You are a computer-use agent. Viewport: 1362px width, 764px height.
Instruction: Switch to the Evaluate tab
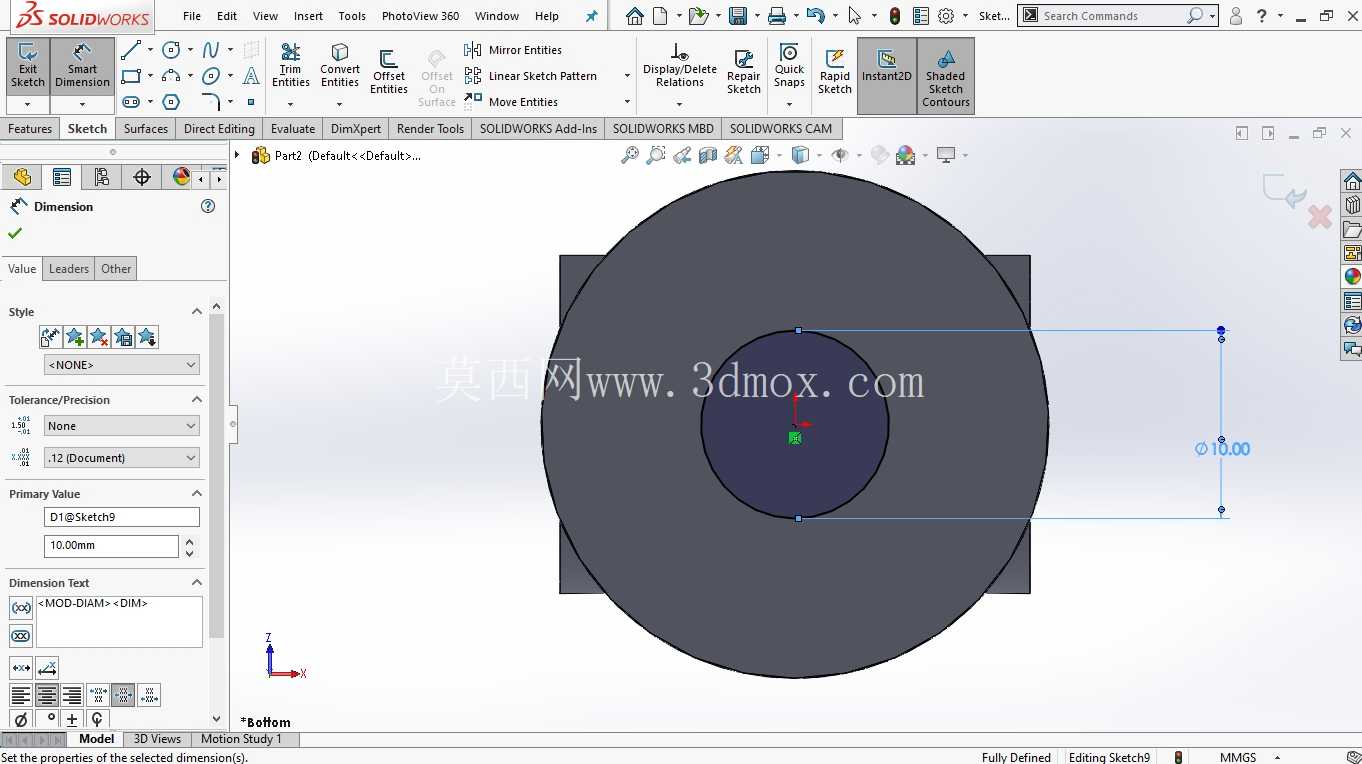pyautogui.click(x=293, y=129)
